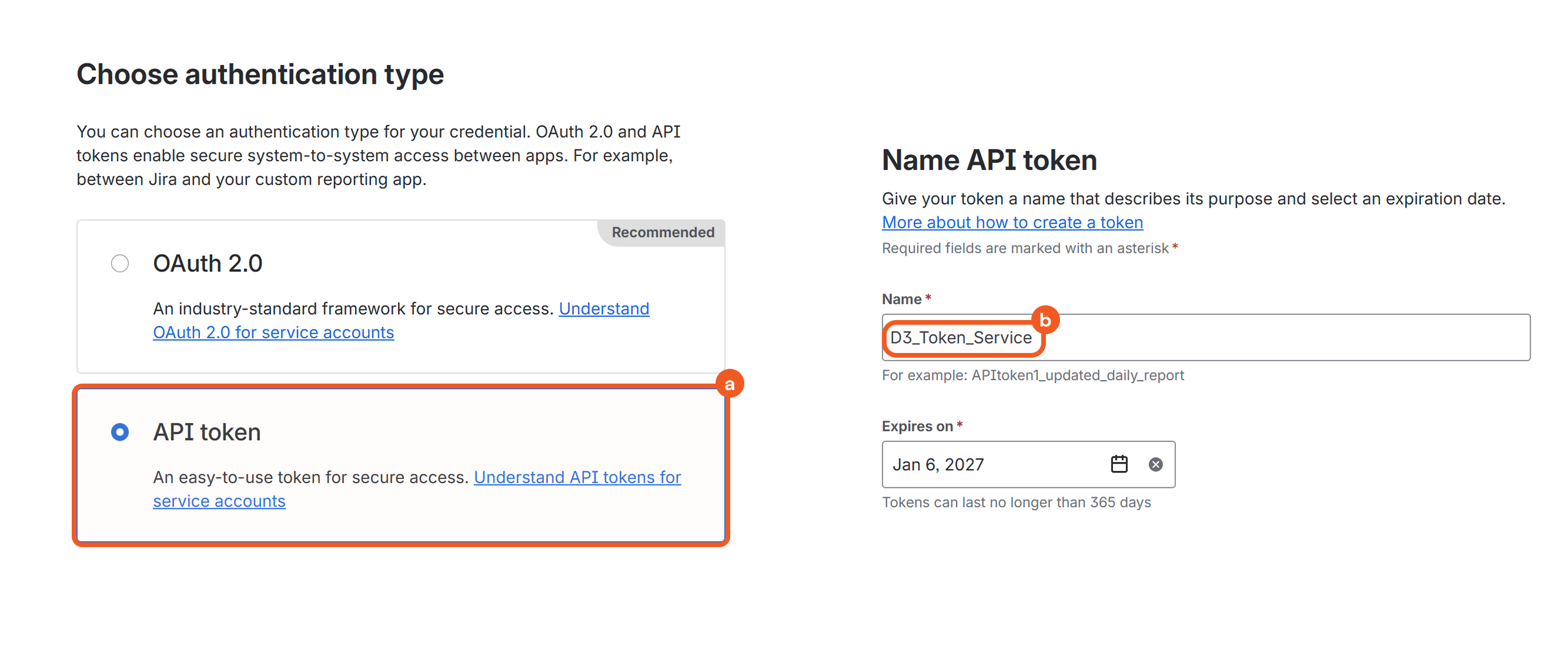
Task: Click the Name API token heading
Action: click(989, 160)
